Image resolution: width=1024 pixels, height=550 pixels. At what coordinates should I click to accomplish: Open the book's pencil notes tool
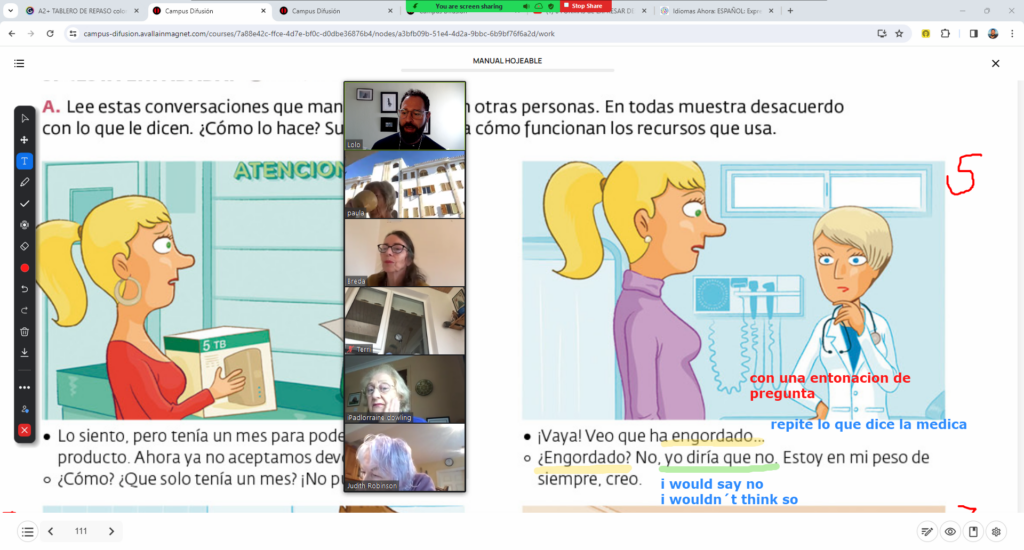927,532
